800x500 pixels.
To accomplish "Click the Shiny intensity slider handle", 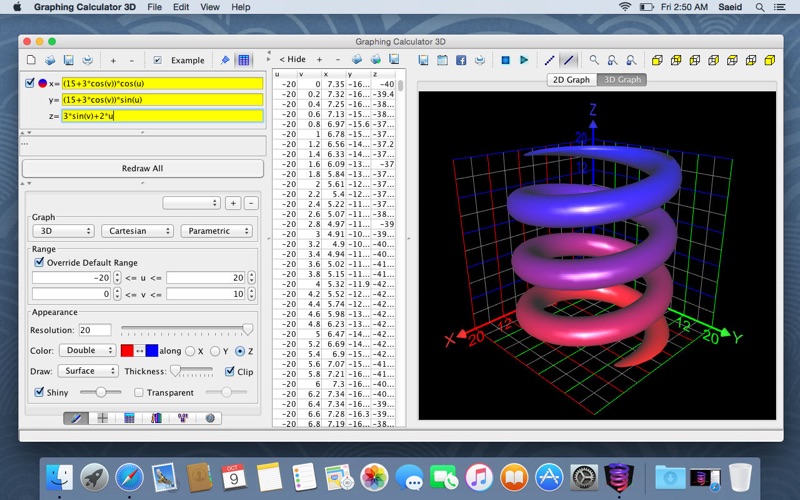I will pyautogui.click(x=101, y=392).
